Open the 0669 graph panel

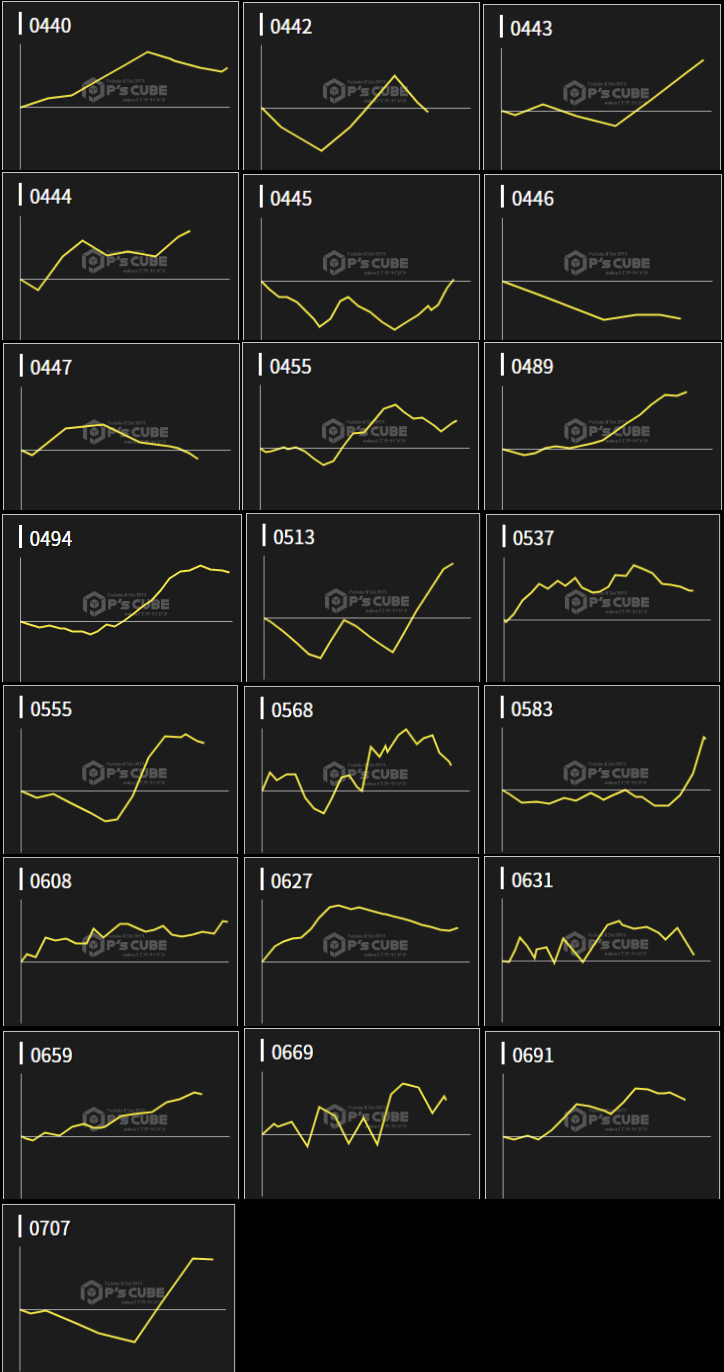point(361,1113)
